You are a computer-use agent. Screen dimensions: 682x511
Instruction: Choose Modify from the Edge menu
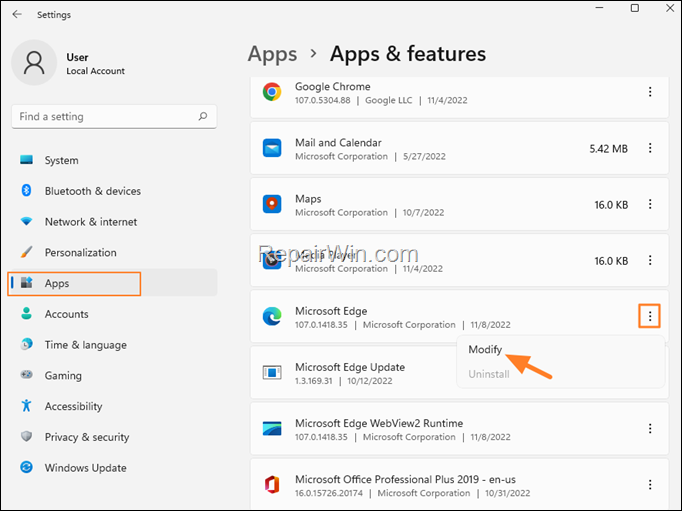point(485,349)
